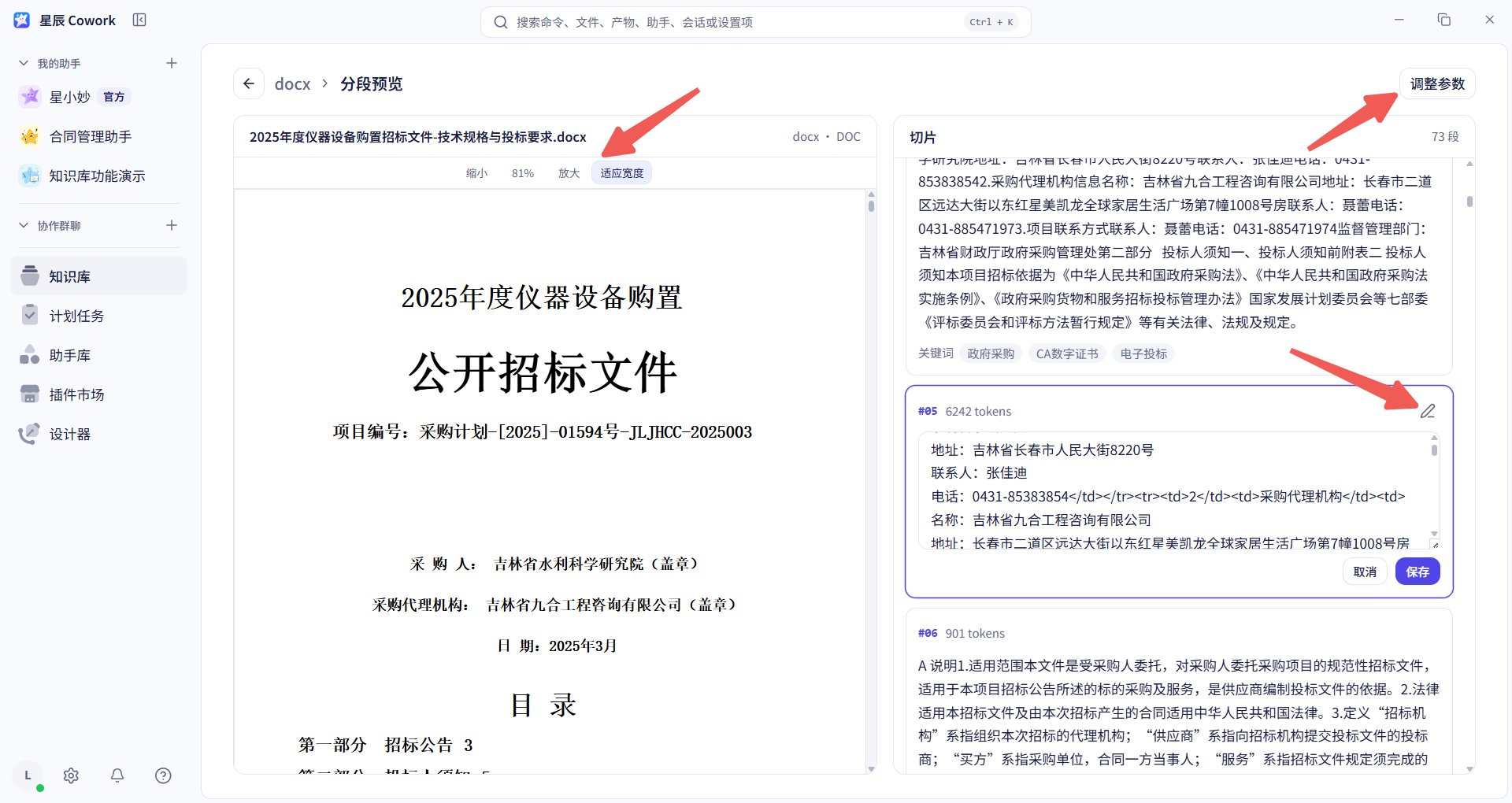
Task: Select 适应宽度 fit-width option
Action: click(x=621, y=173)
